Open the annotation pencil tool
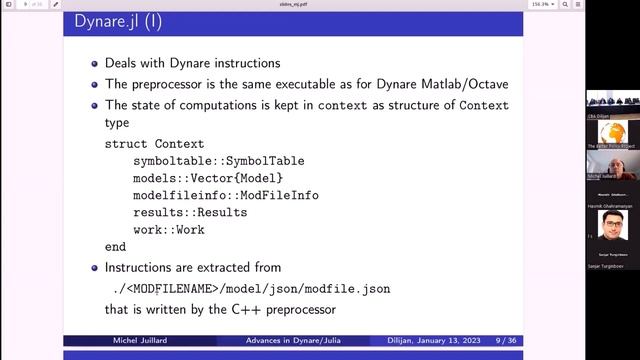640x360 pixels. (x=56, y=4)
